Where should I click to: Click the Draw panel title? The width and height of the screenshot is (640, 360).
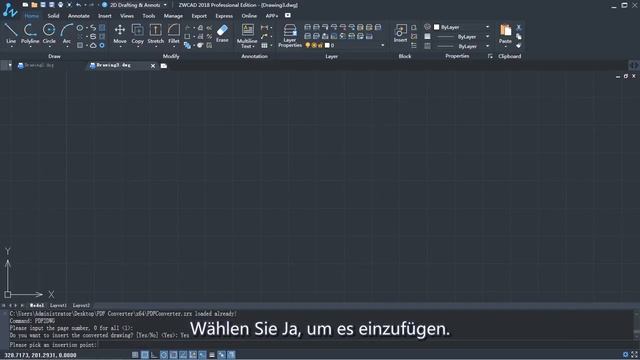click(x=54, y=56)
